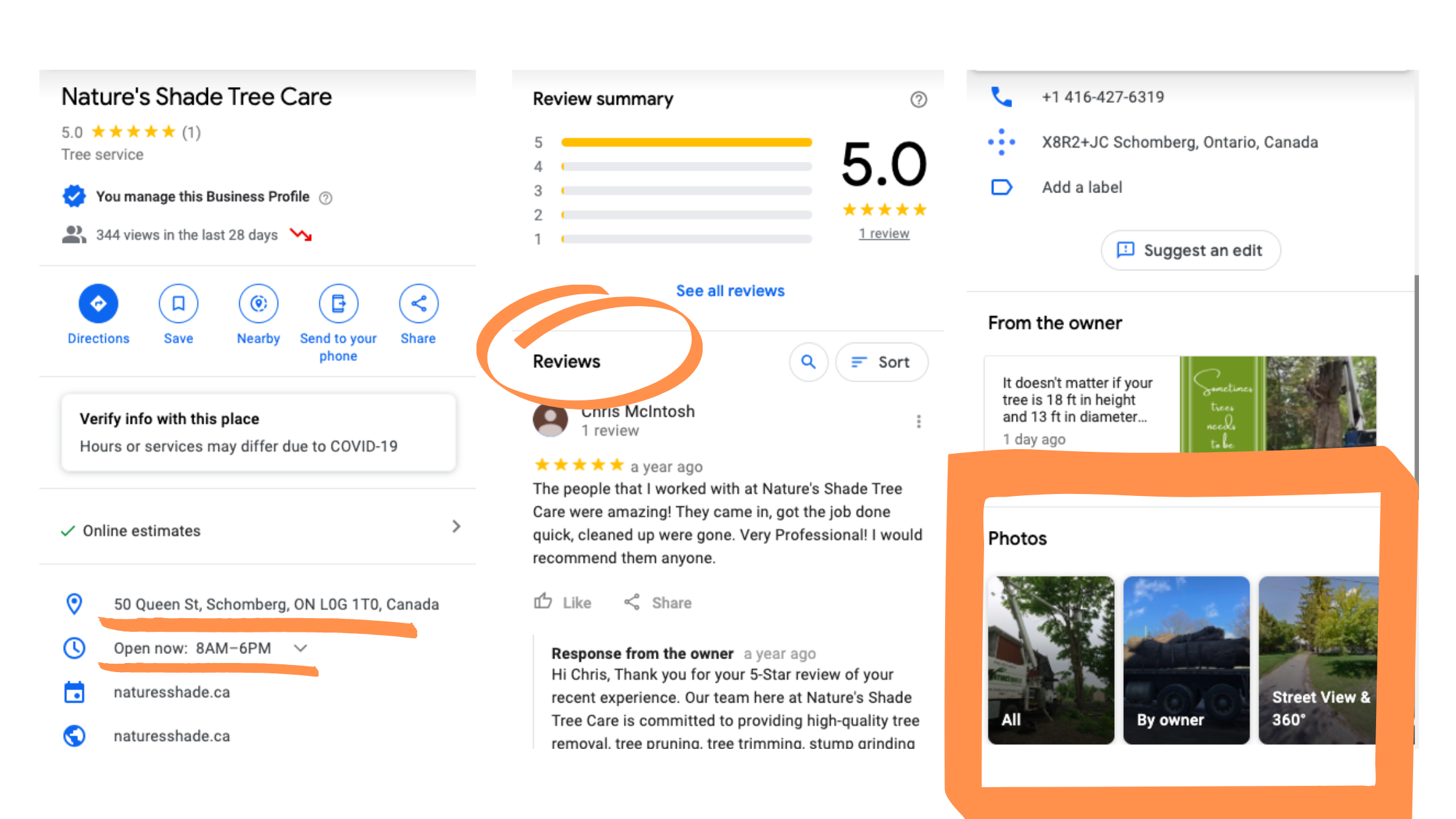Viewport: 1456px width, 819px height.
Task: Click the 4-star rating bar
Action: (686, 166)
